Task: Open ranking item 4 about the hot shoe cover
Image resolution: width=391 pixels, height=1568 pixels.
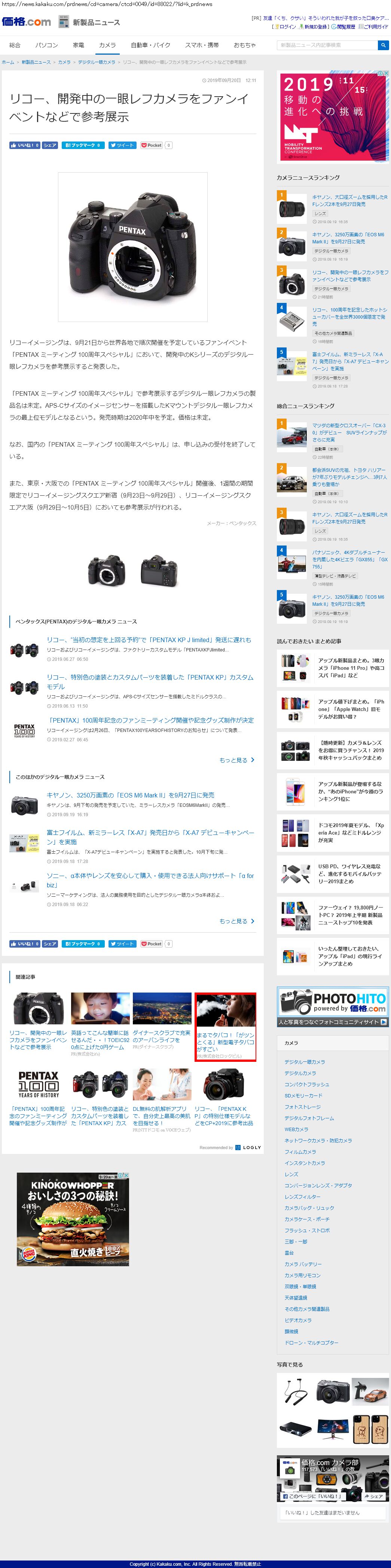Action: [x=349, y=317]
